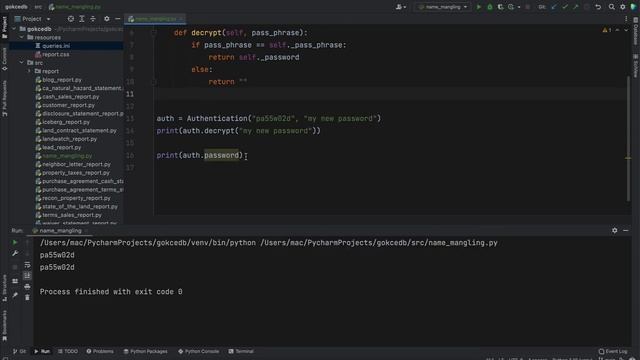640x360 pixels.
Task: Open the script path link in the Run console
Action: pos(379,242)
